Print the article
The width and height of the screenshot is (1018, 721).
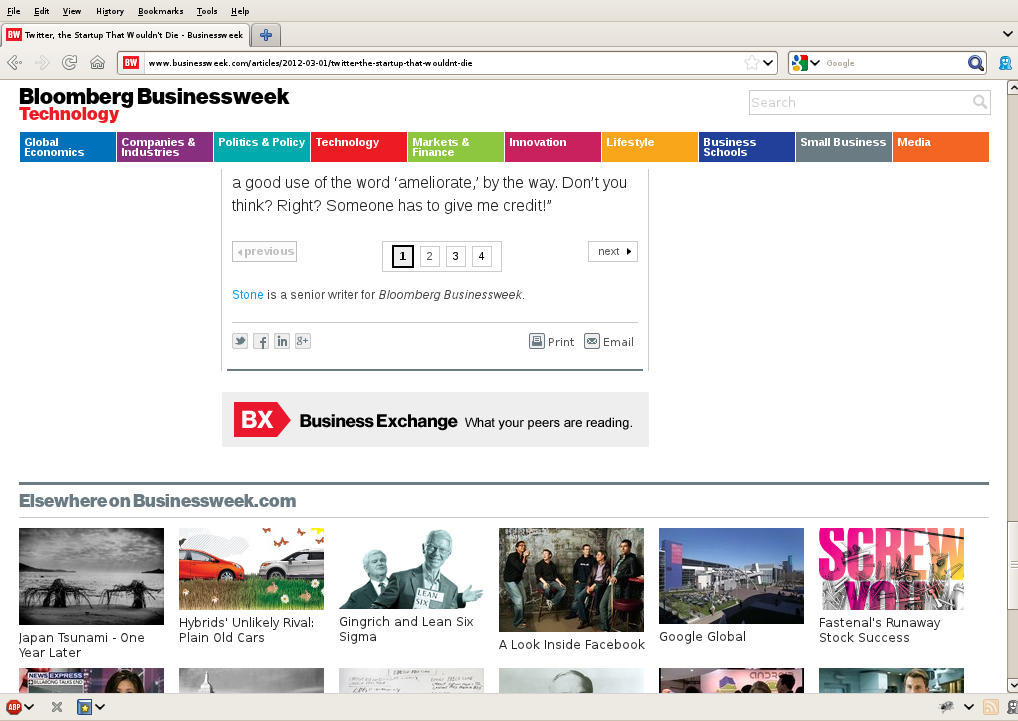(x=551, y=341)
